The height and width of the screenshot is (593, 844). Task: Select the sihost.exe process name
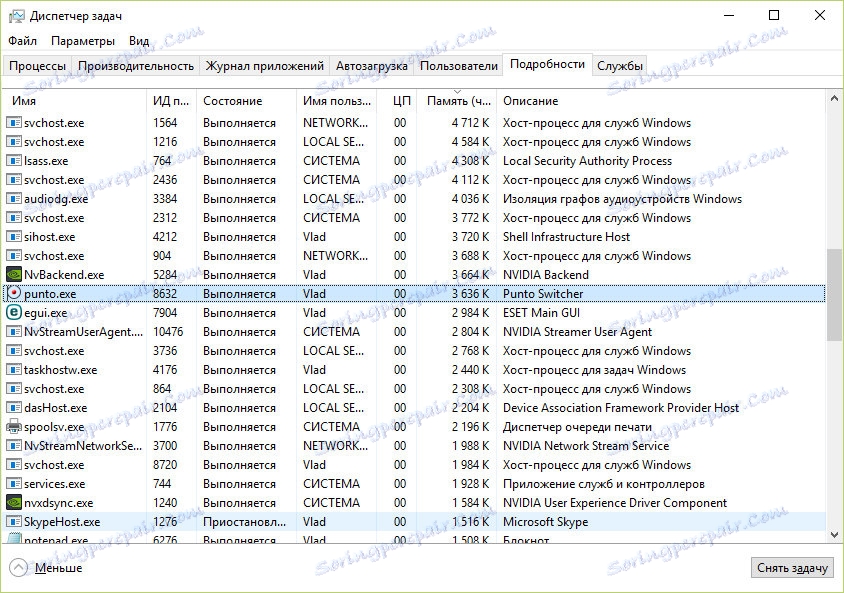50,237
